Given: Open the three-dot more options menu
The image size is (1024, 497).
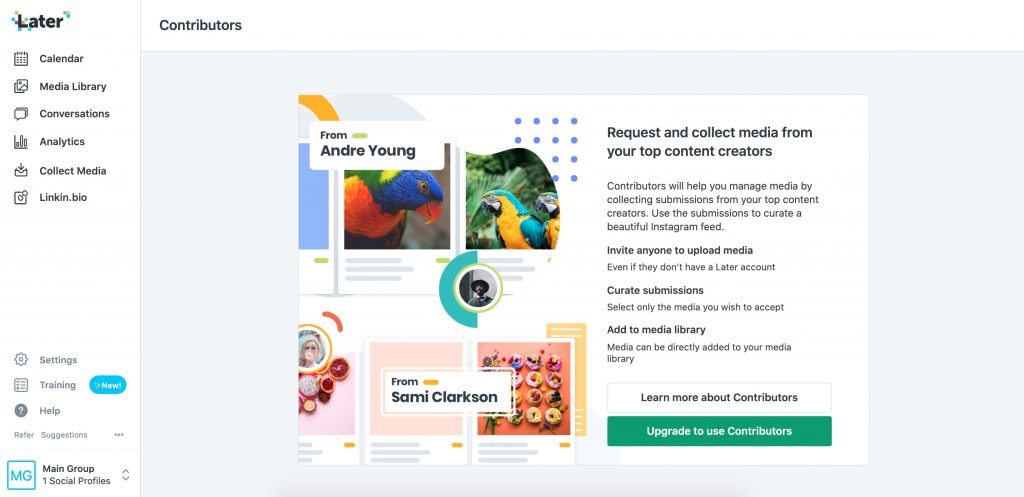Looking at the screenshot, I should click(119, 435).
